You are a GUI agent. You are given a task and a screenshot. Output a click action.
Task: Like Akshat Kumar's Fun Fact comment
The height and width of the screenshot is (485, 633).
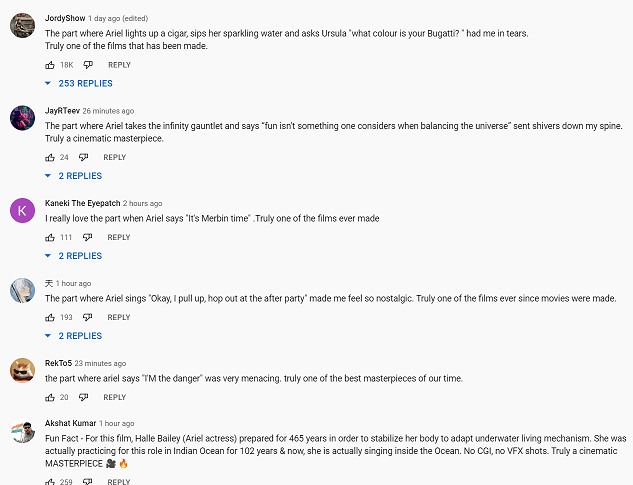[50, 481]
